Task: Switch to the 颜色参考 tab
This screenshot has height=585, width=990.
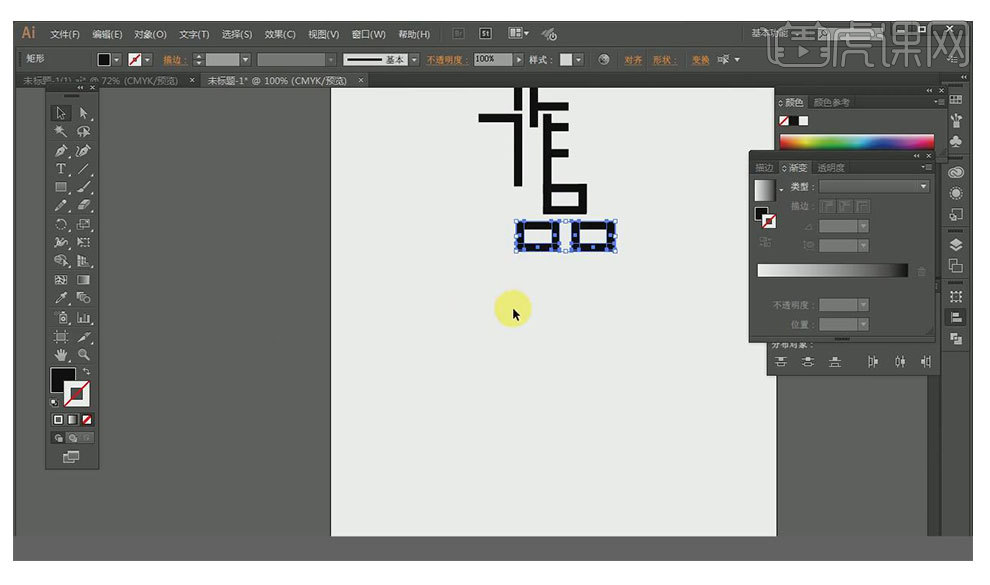Action: tap(831, 102)
